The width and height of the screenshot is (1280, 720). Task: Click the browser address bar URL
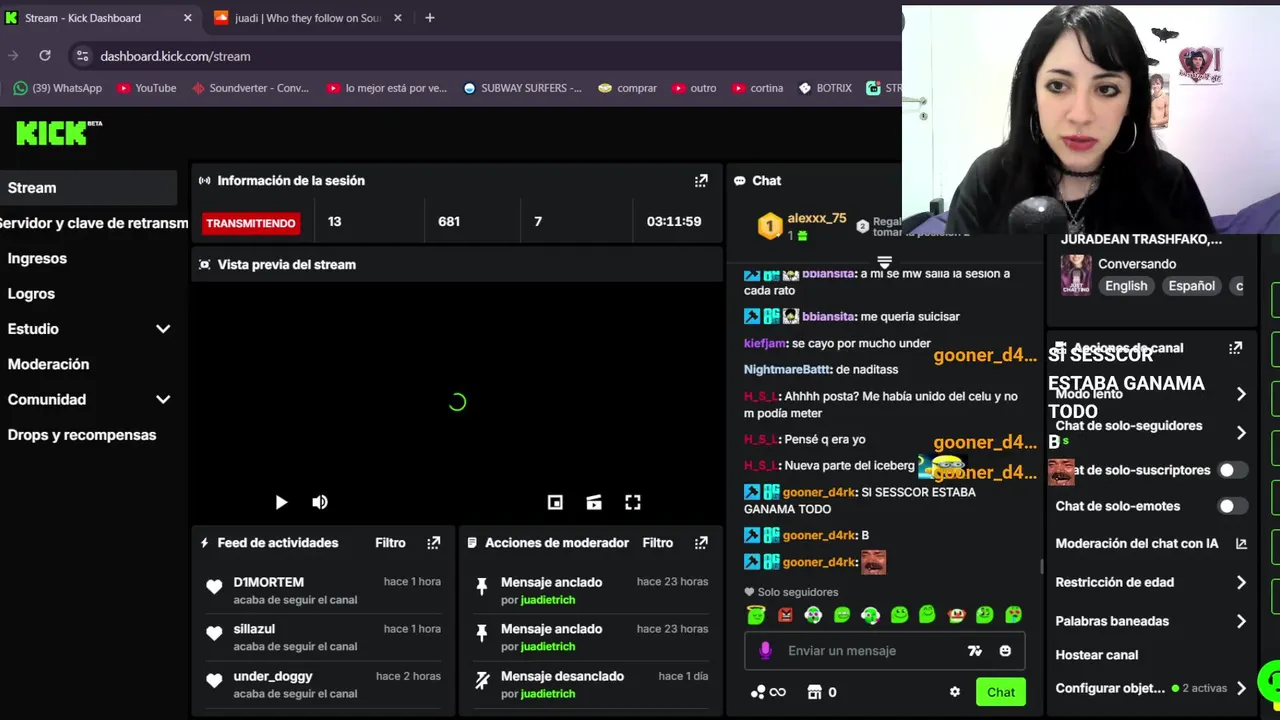(x=175, y=56)
